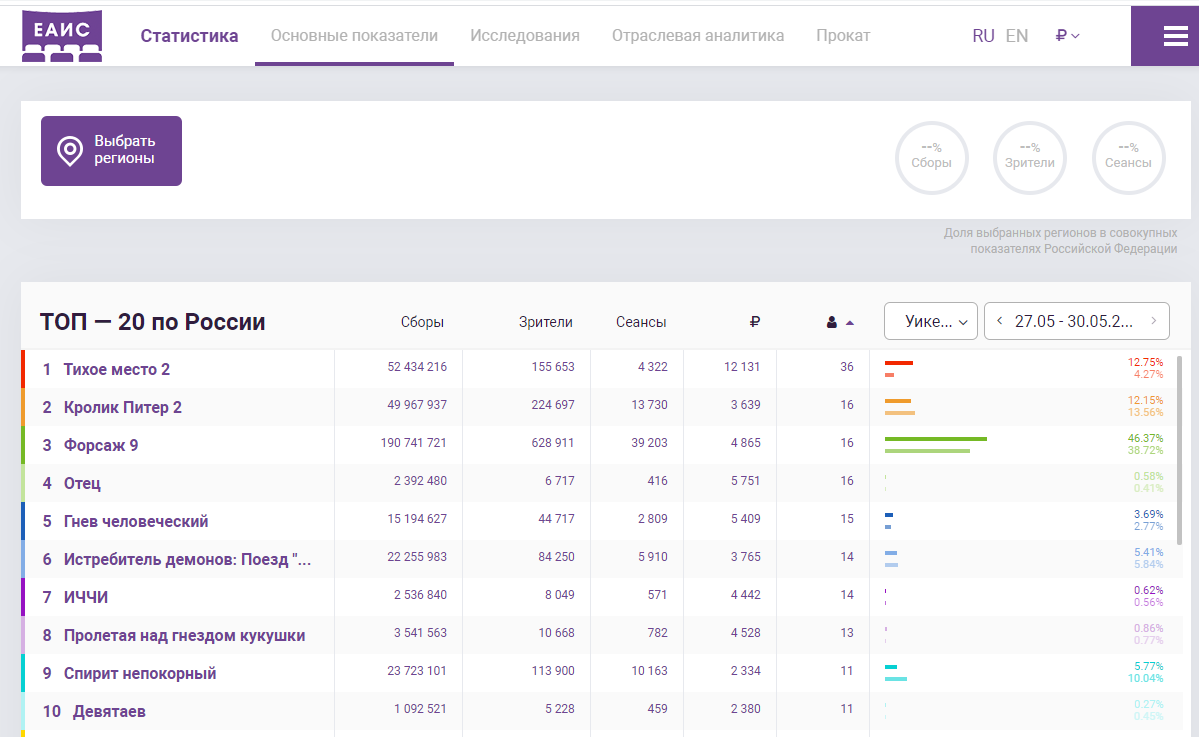Open the Основные показатели tab
1199x737 pixels.
click(354, 36)
